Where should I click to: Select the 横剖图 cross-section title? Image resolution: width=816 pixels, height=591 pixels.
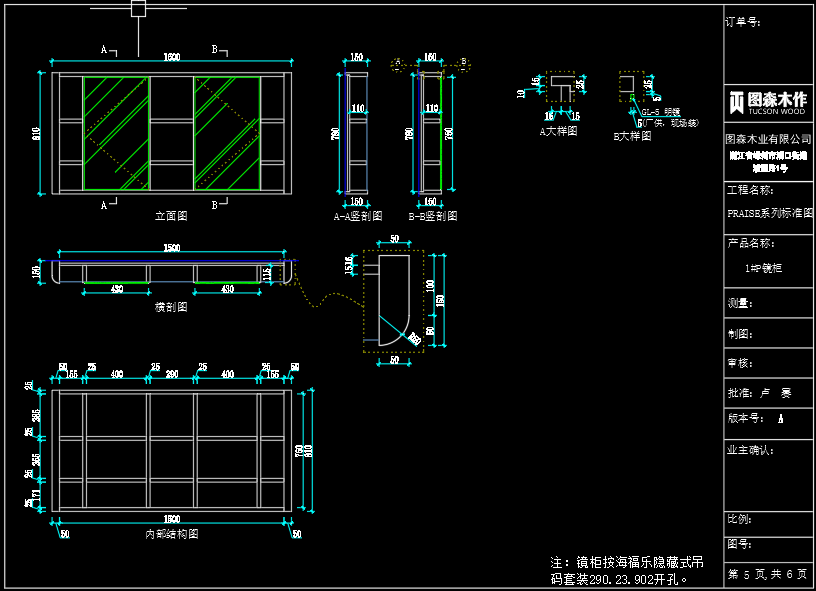click(x=171, y=307)
